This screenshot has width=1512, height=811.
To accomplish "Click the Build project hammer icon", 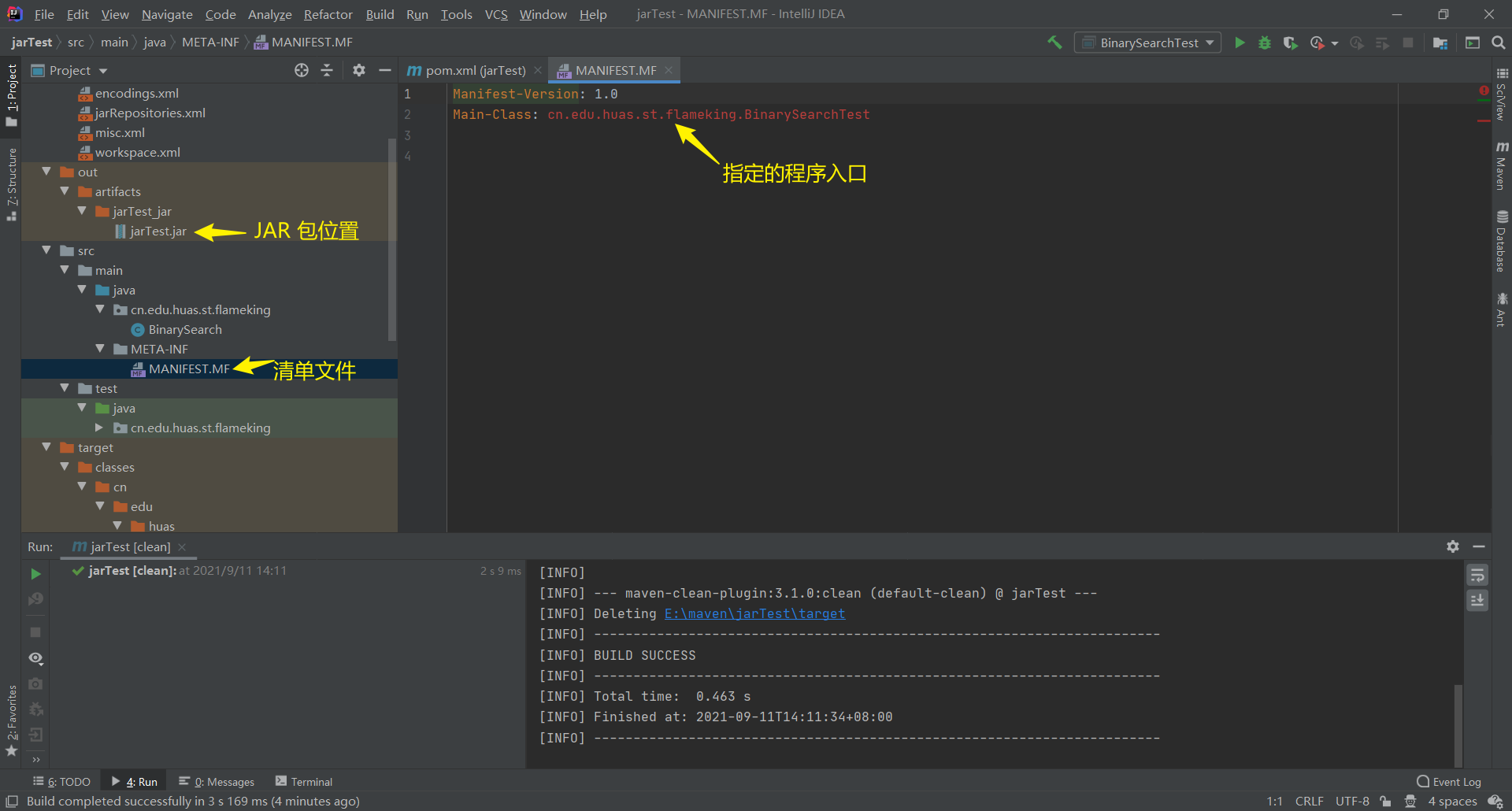I will (1054, 43).
